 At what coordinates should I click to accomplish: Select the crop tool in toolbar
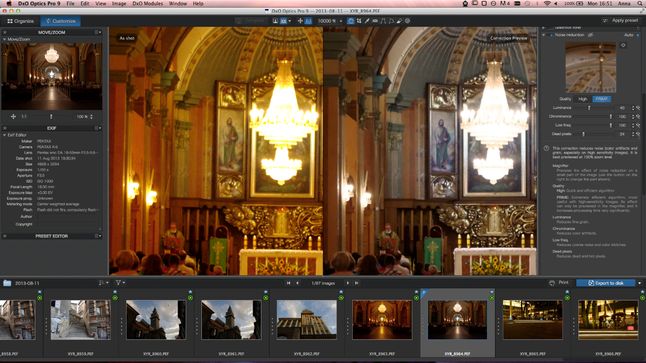[359, 21]
